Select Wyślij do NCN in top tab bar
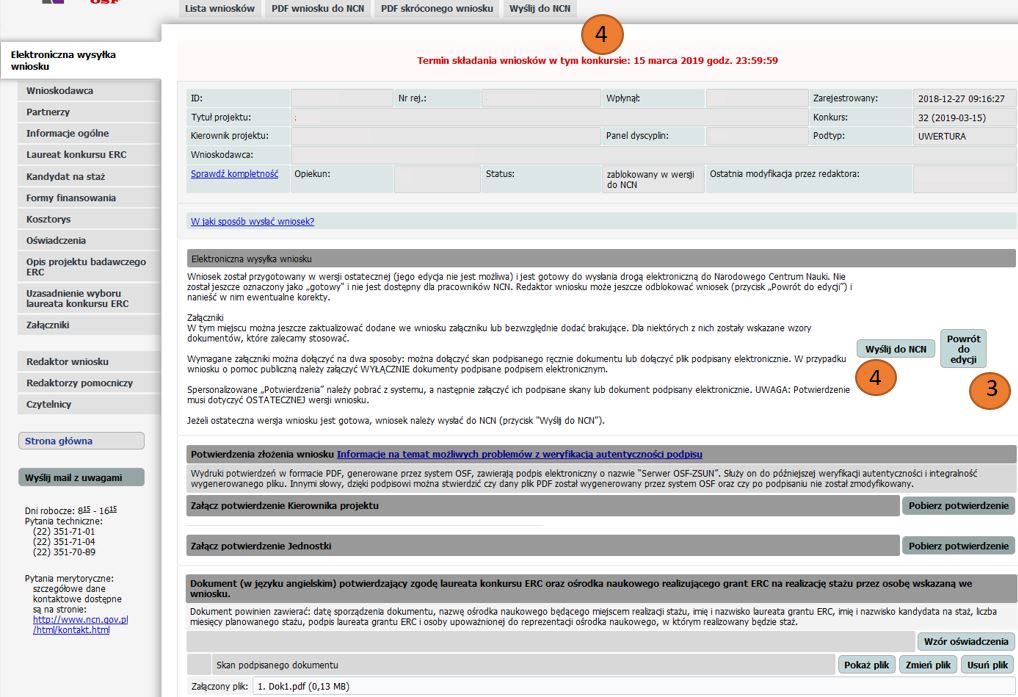 540,8
